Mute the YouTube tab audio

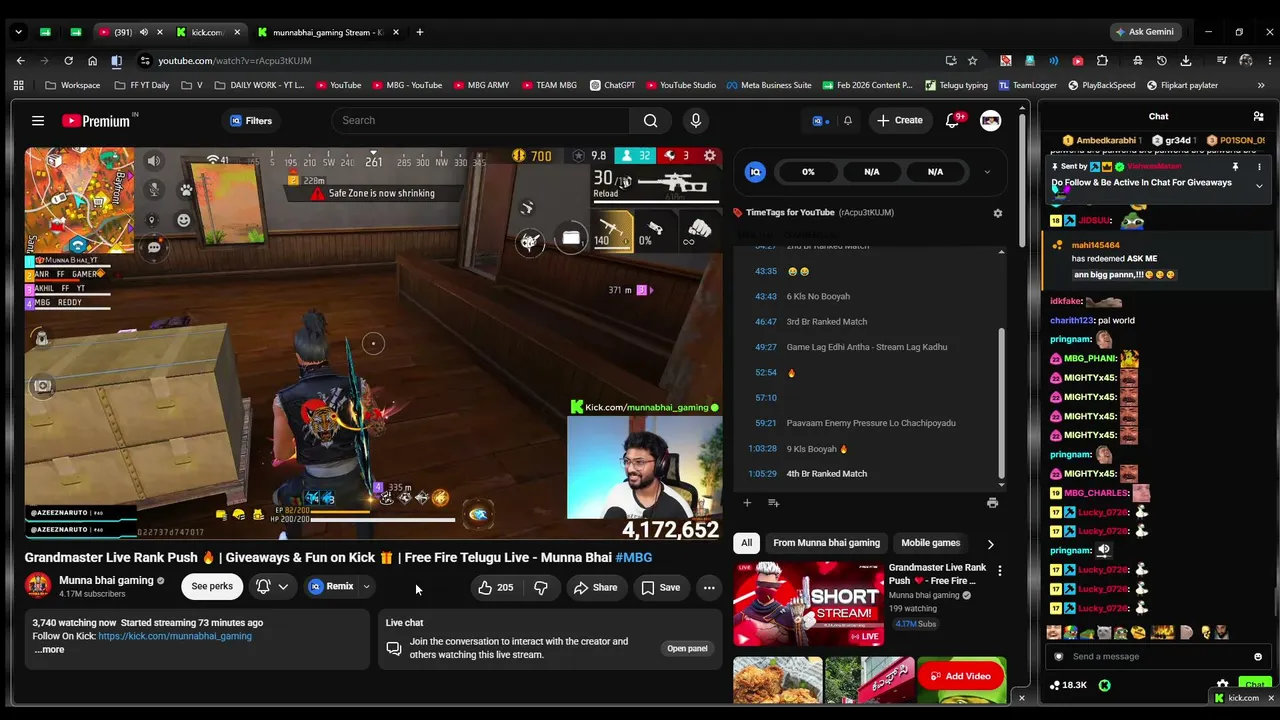tap(143, 32)
